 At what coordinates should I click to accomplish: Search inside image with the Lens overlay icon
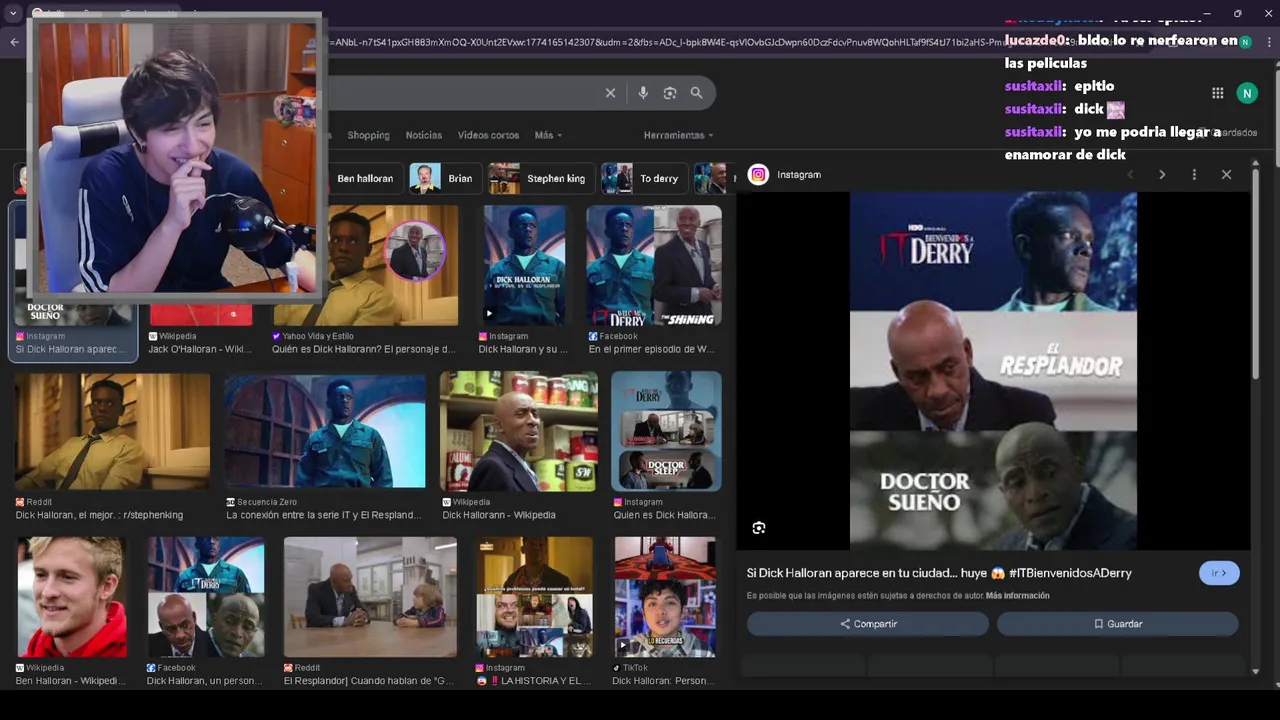759,528
